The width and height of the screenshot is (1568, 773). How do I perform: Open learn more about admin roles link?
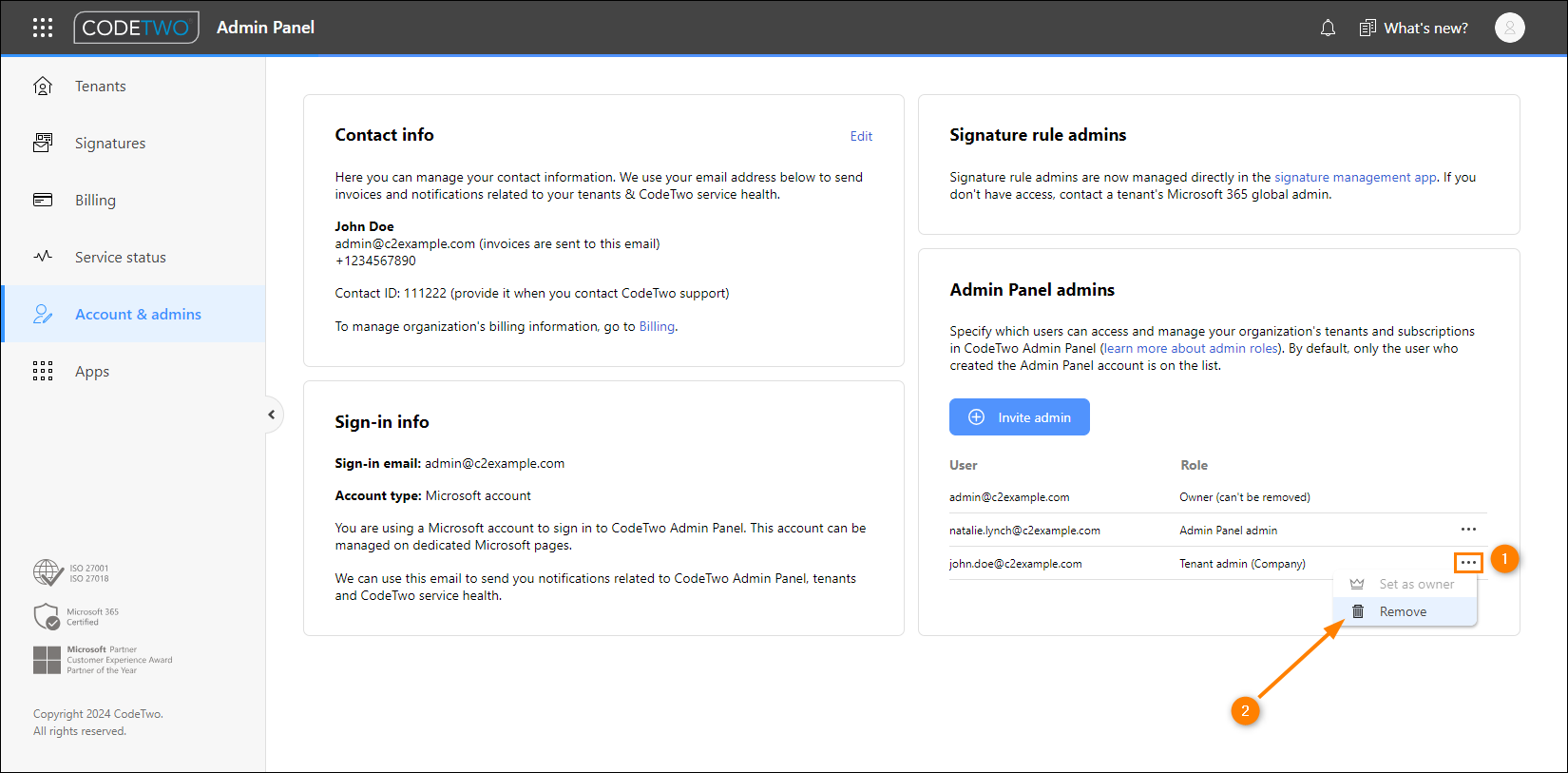click(x=1191, y=348)
